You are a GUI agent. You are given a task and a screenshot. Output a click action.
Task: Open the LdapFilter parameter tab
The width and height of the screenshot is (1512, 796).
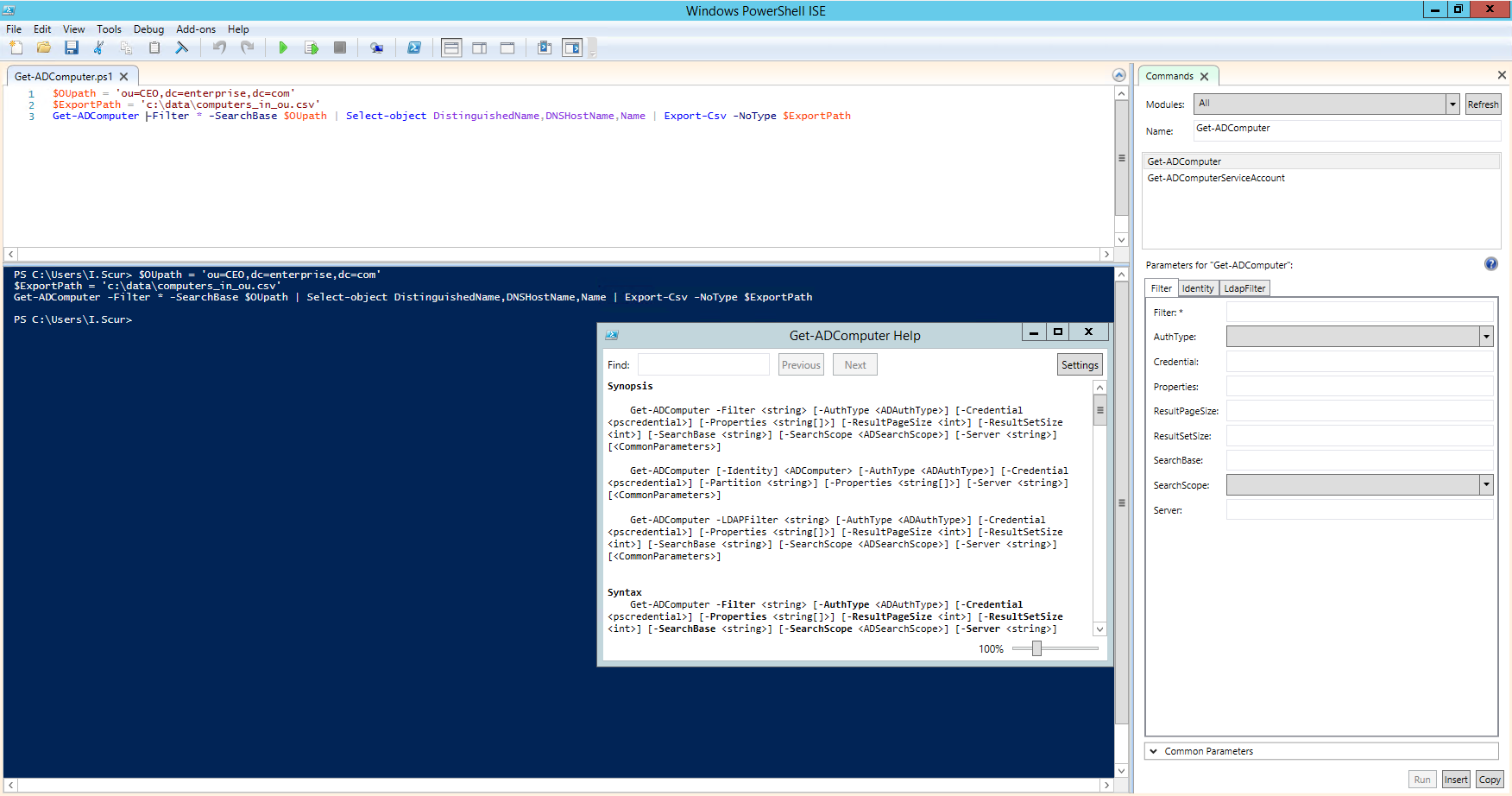tap(1244, 287)
